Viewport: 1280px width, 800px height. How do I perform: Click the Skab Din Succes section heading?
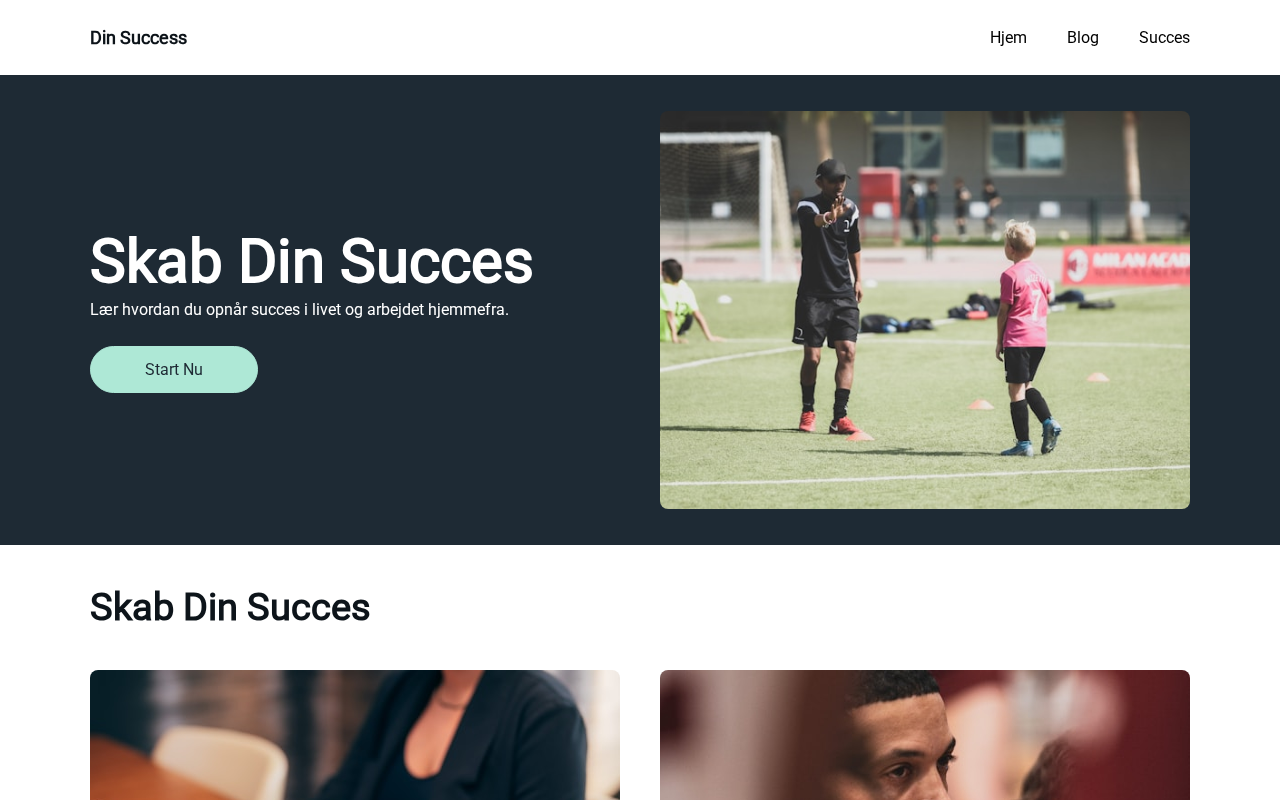tap(230, 607)
